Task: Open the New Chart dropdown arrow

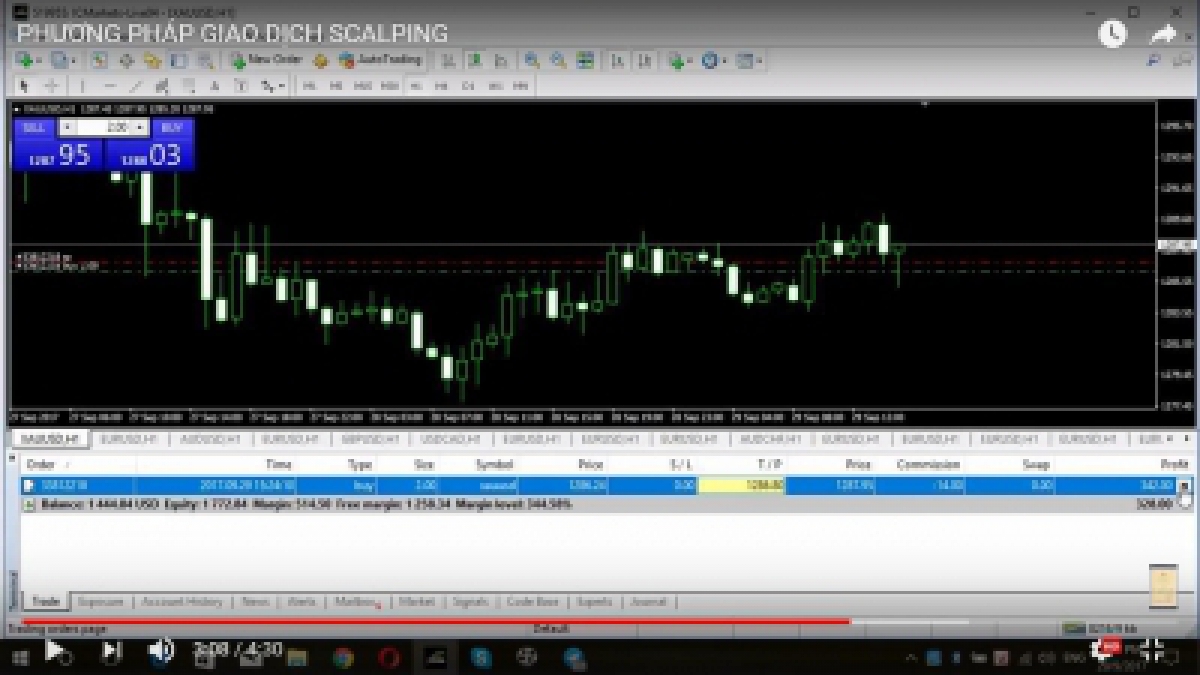Action: tap(39, 61)
